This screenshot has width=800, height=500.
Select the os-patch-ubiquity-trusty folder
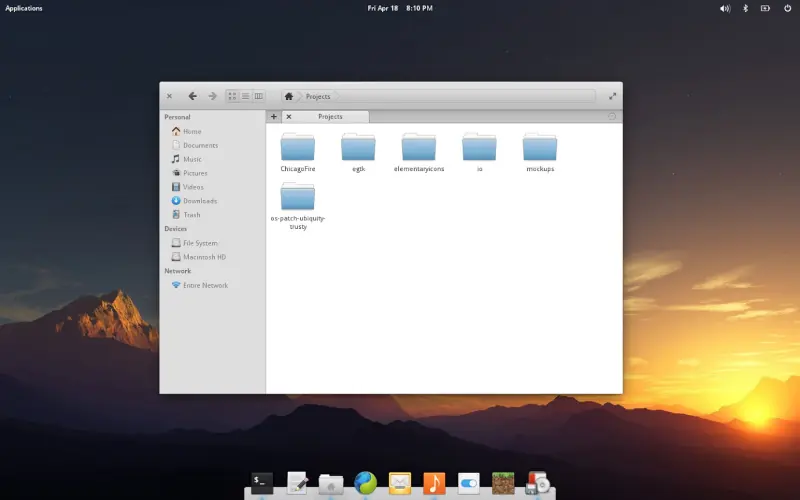coord(297,206)
